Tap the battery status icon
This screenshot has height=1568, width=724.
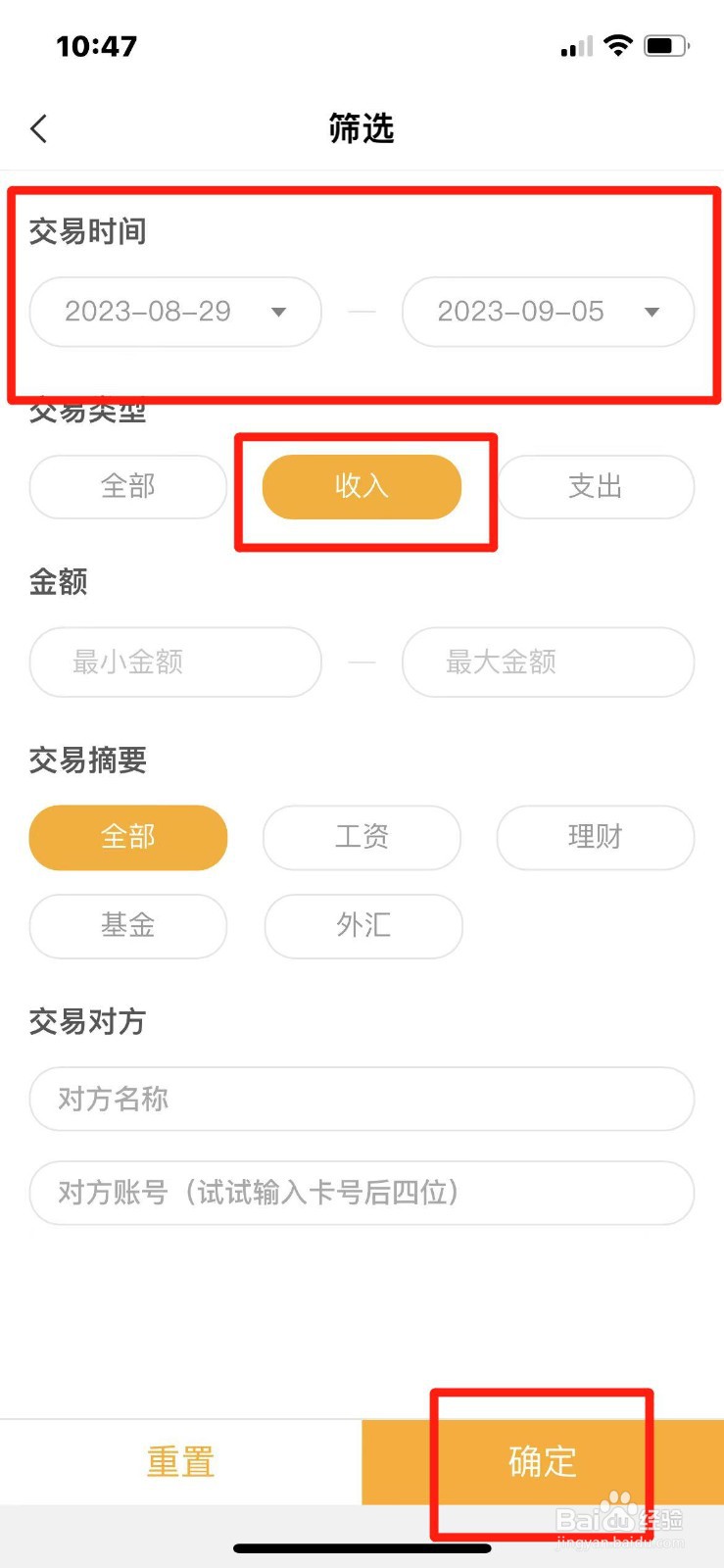(x=667, y=45)
